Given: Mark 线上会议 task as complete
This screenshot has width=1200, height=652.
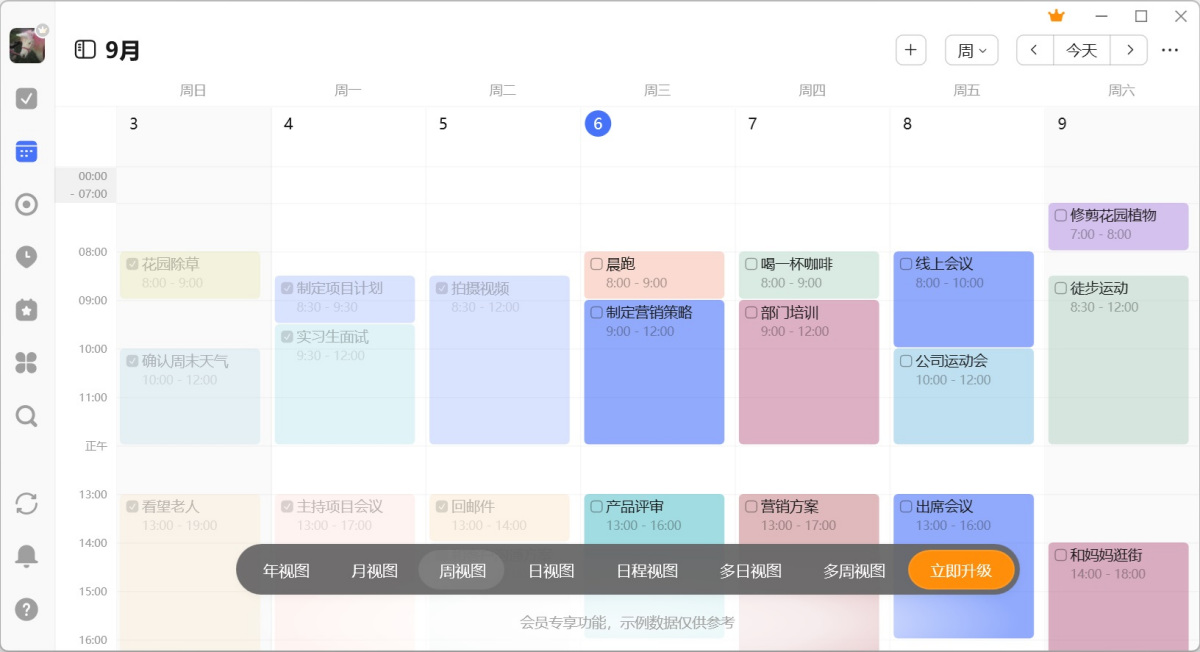Looking at the screenshot, I should coord(906,264).
